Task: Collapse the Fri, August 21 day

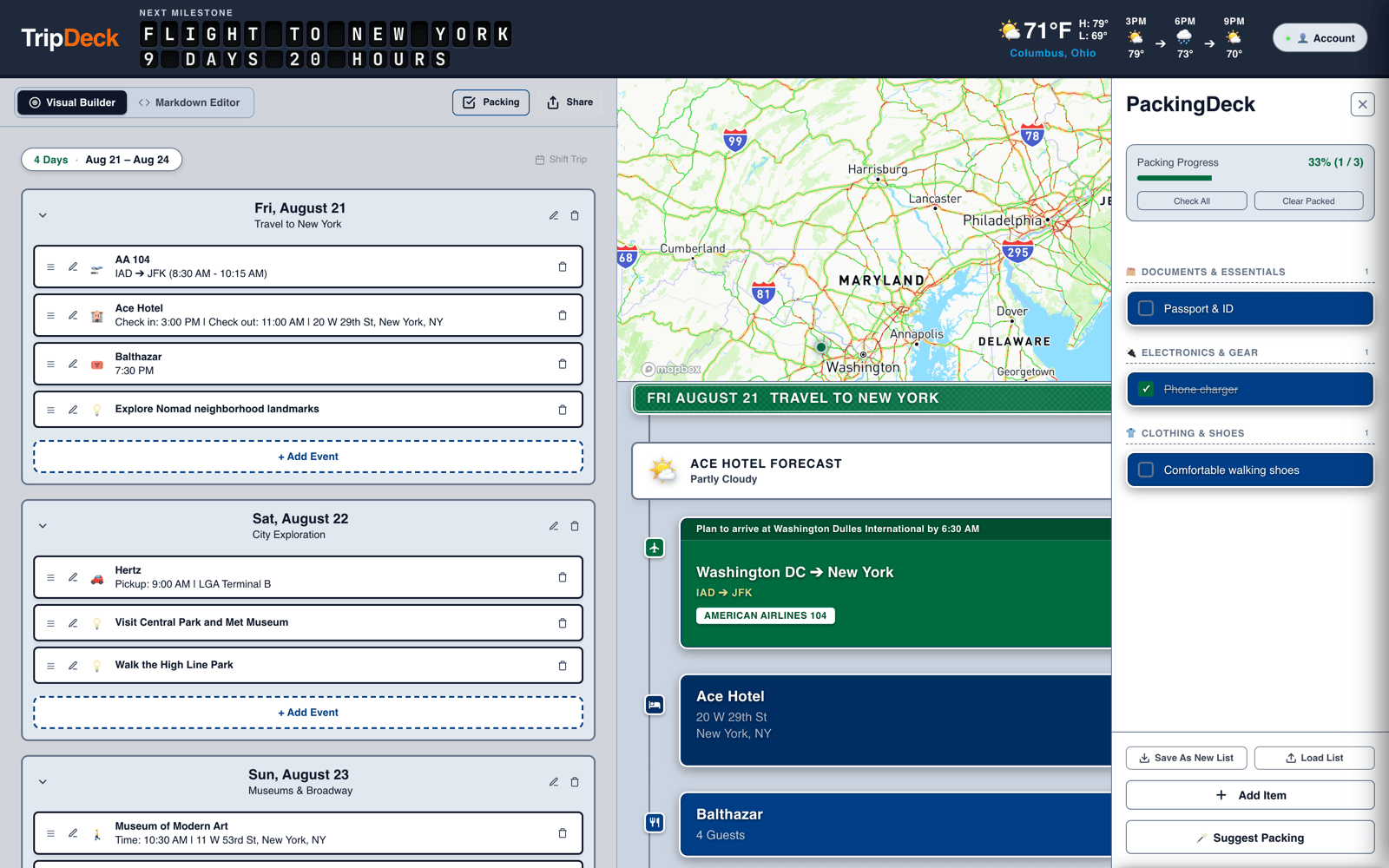Action: [43, 215]
